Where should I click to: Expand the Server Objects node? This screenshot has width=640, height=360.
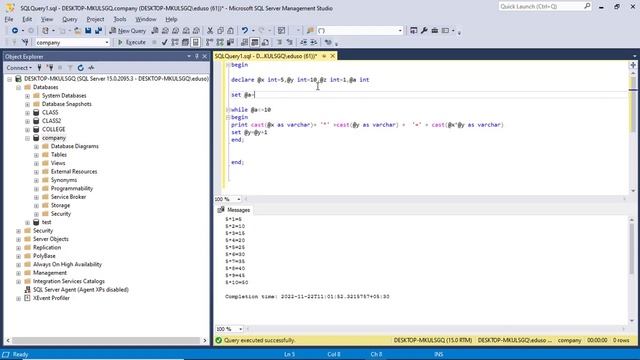(18, 239)
